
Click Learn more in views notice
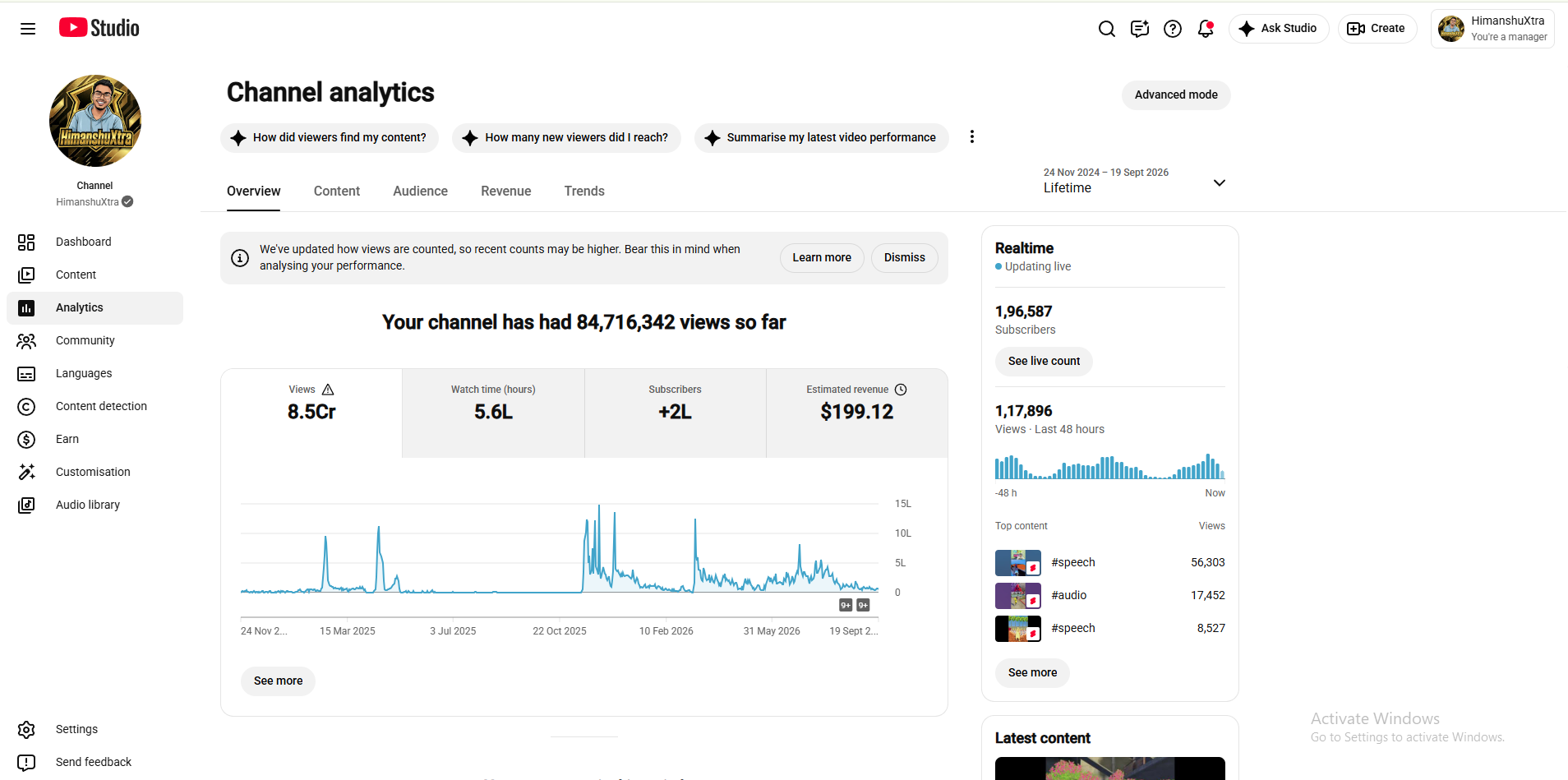(822, 257)
